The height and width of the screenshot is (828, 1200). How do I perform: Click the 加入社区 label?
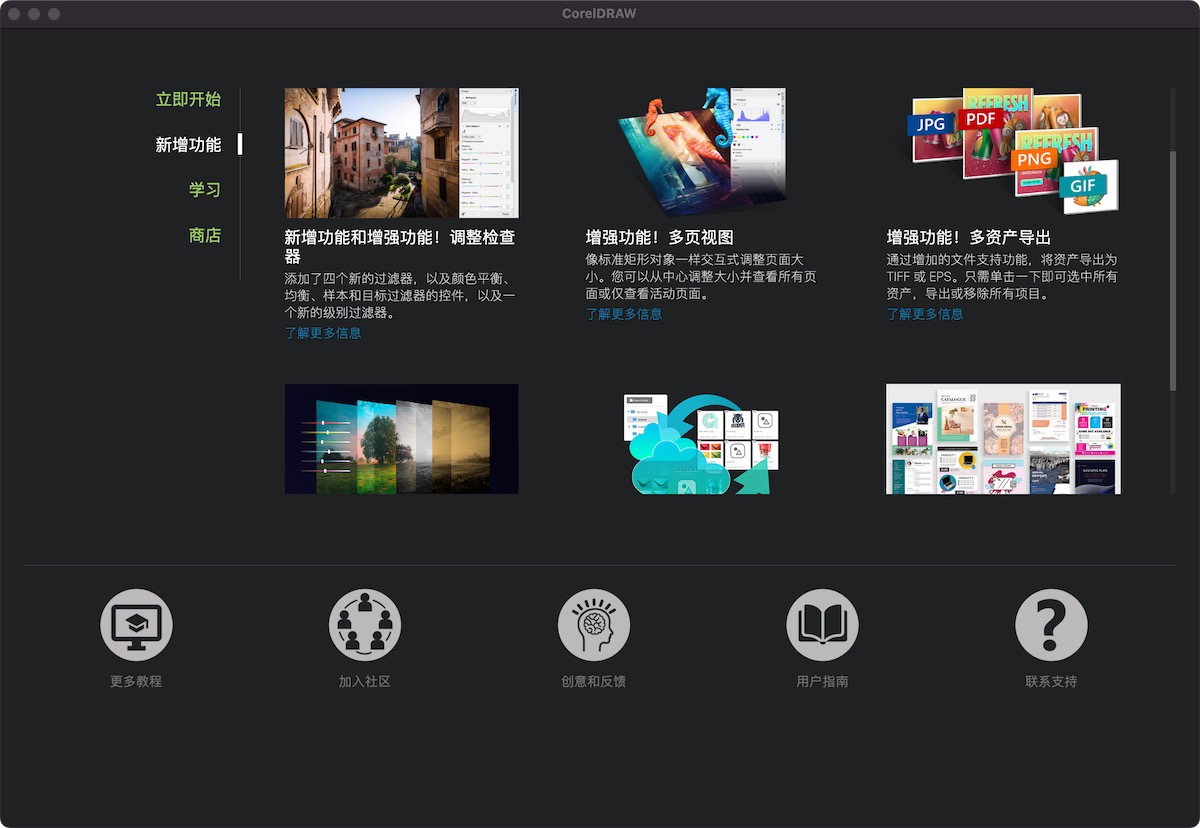pos(365,682)
